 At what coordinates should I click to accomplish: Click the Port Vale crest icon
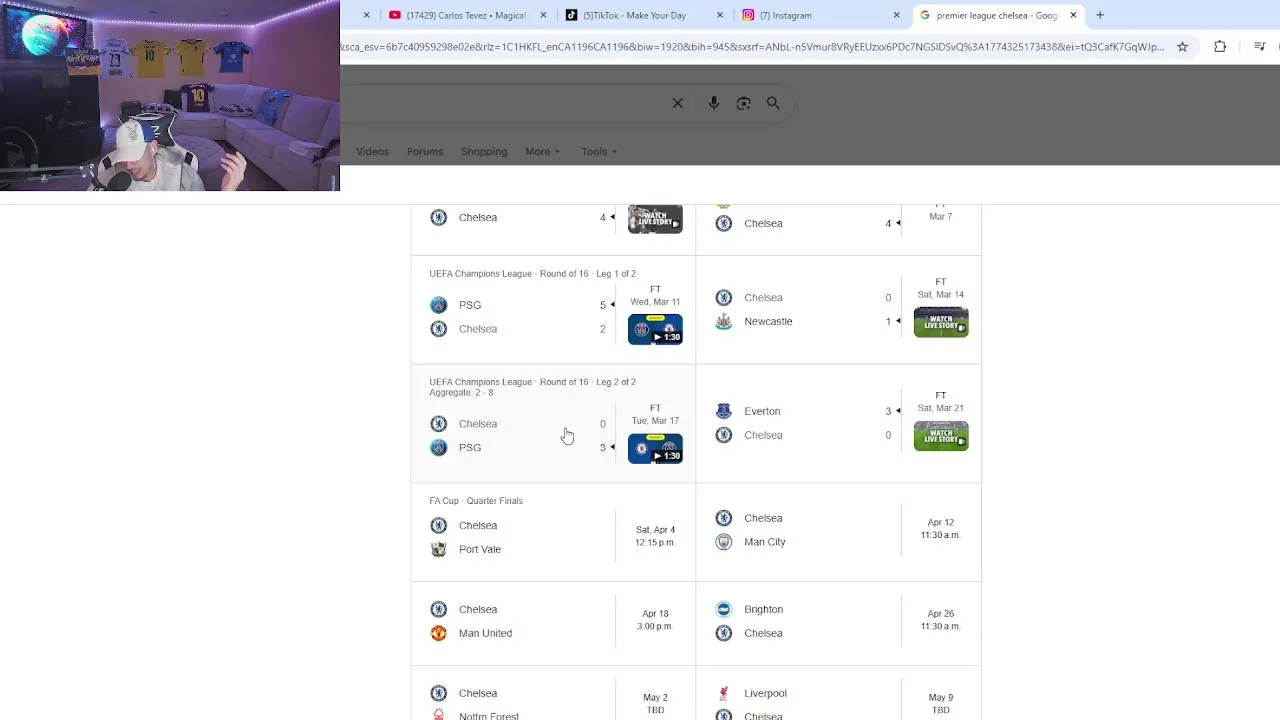pyautogui.click(x=438, y=549)
